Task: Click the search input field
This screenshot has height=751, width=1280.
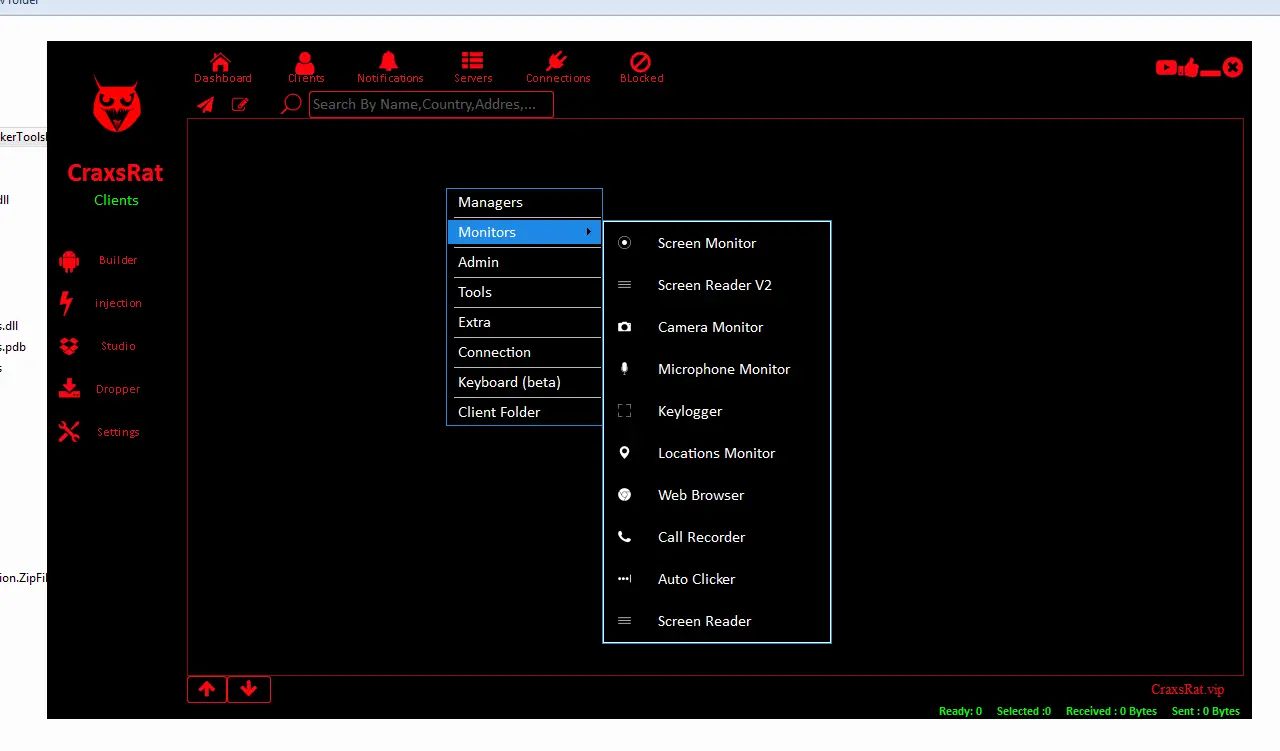Action: pos(430,104)
